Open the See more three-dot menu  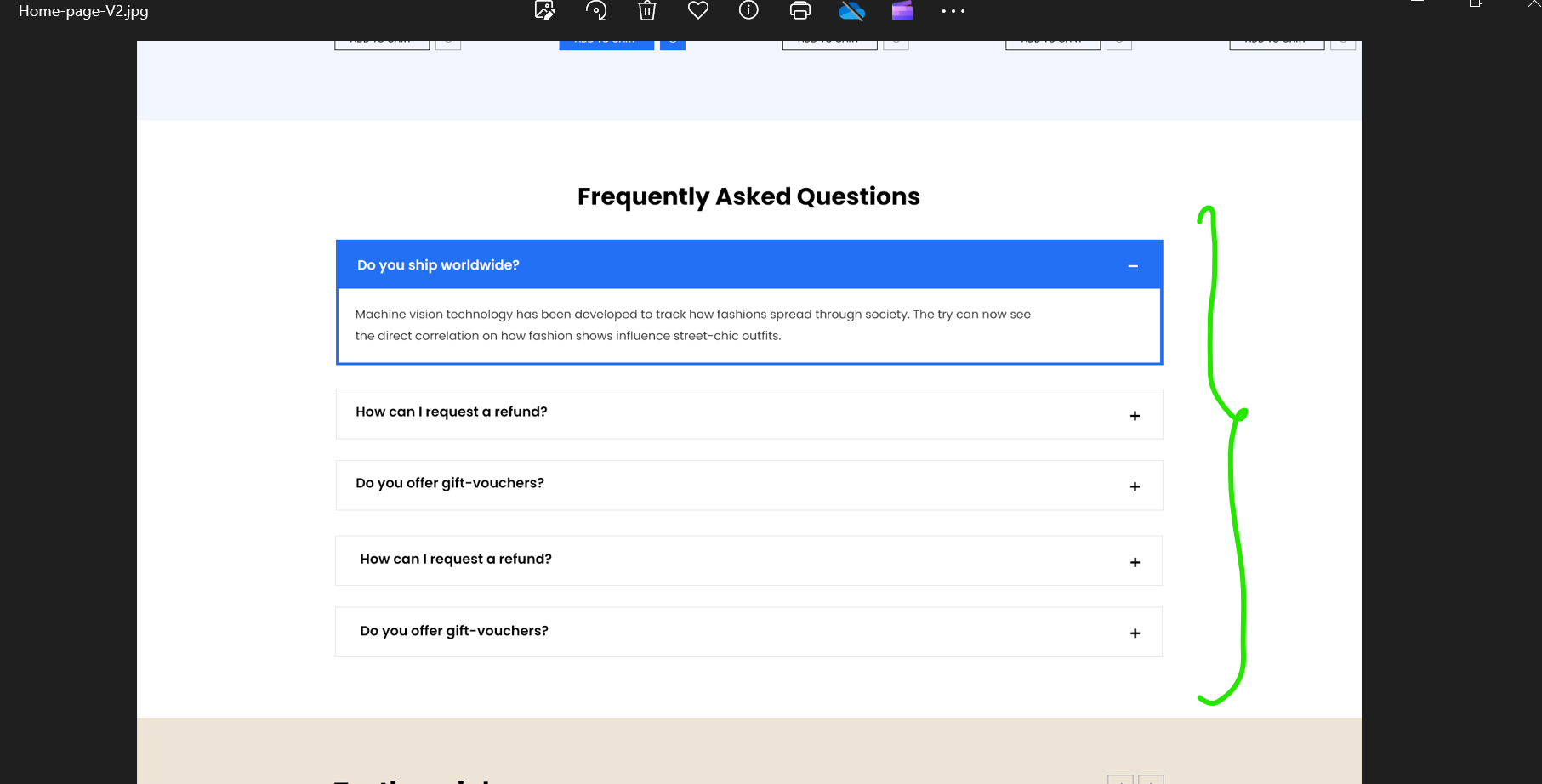[x=953, y=11]
